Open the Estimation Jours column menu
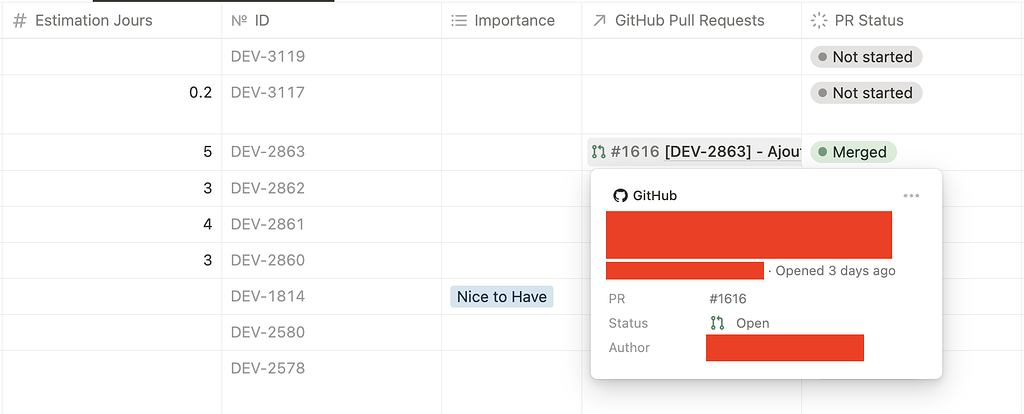The image size is (1024, 414). coord(94,20)
